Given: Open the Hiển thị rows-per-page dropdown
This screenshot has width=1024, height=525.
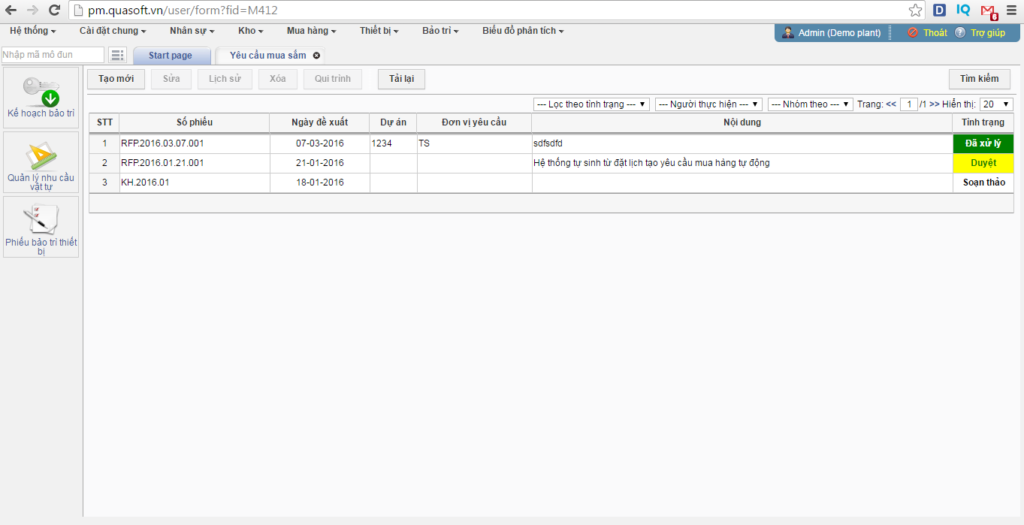Looking at the screenshot, I should click(x=997, y=104).
